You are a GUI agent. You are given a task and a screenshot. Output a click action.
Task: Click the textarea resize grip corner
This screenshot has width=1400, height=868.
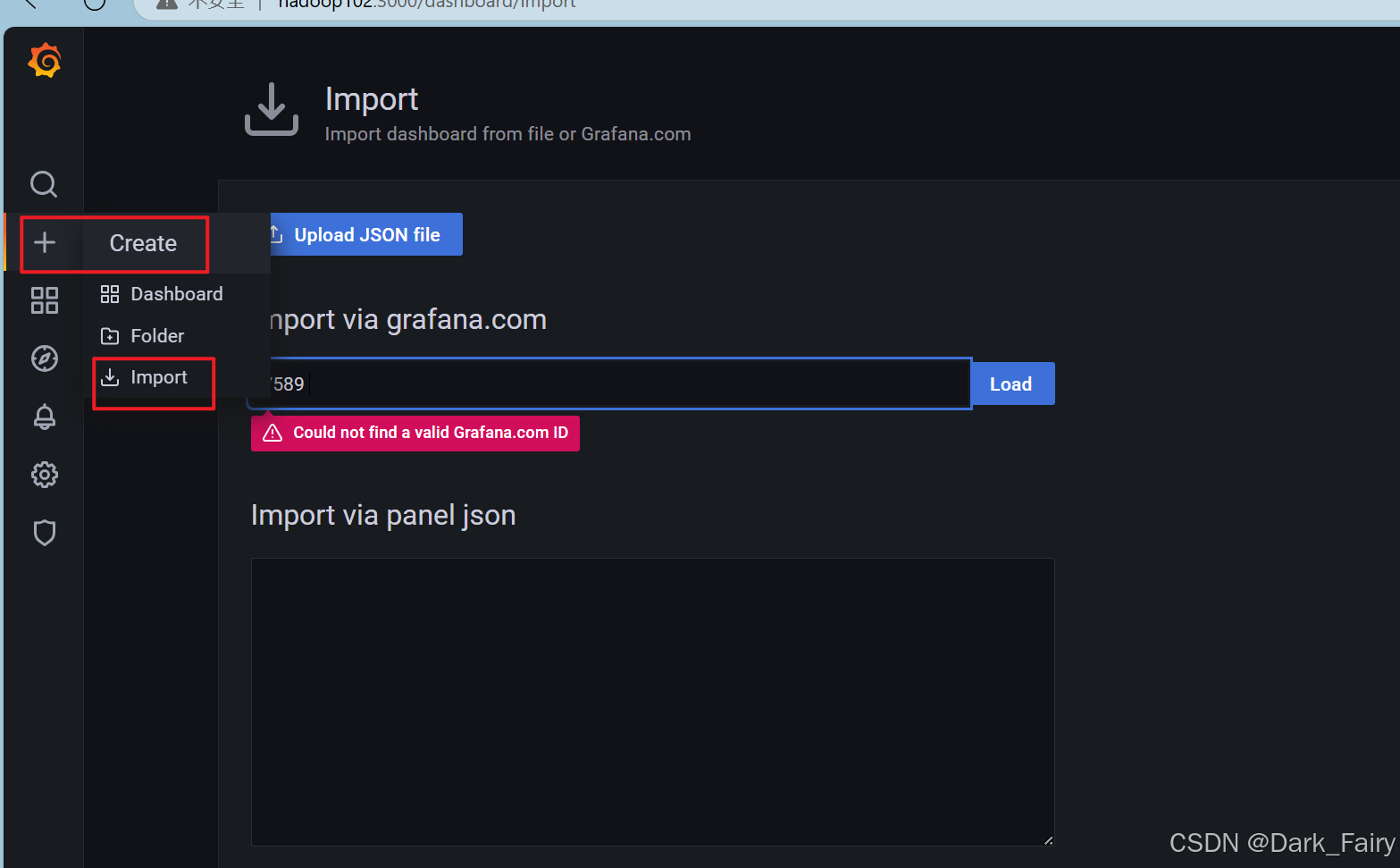pyautogui.click(x=1048, y=839)
